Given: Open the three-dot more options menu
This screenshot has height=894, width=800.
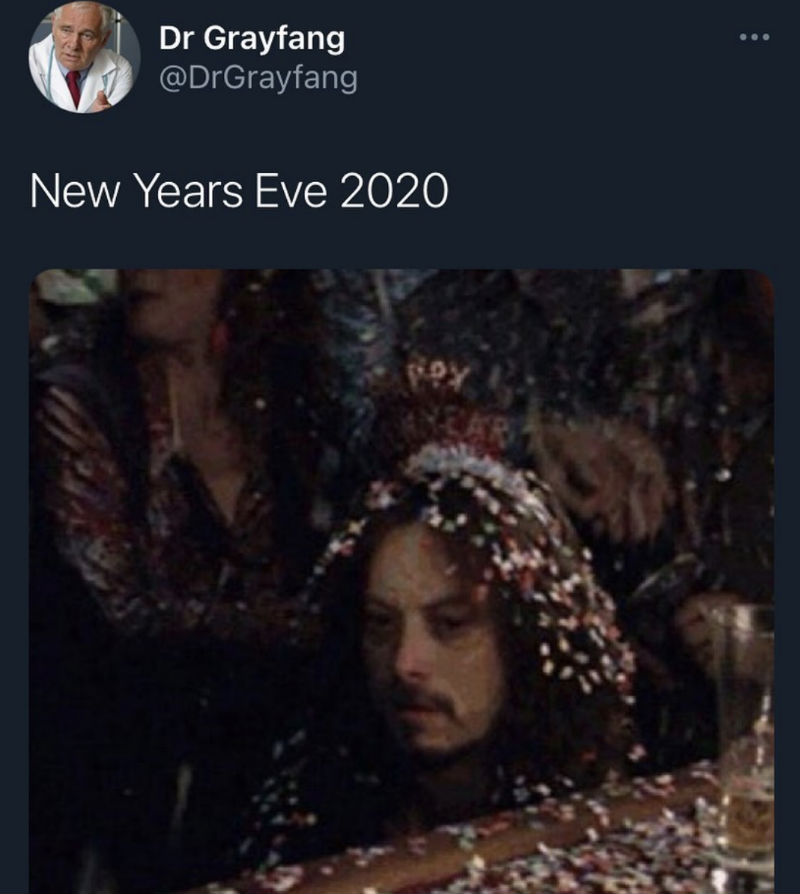Looking at the screenshot, I should click(x=754, y=37).
